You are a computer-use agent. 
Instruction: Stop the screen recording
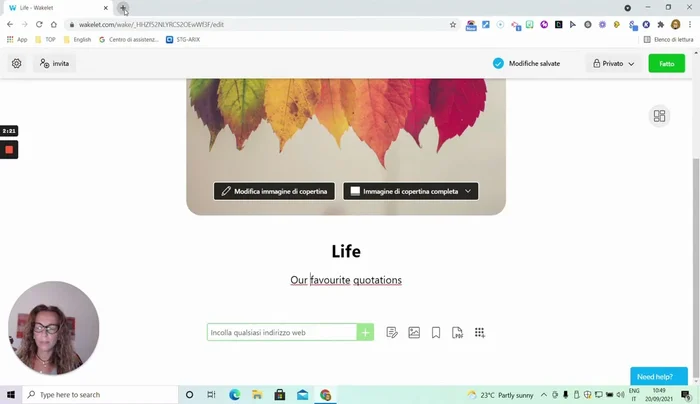9,150
